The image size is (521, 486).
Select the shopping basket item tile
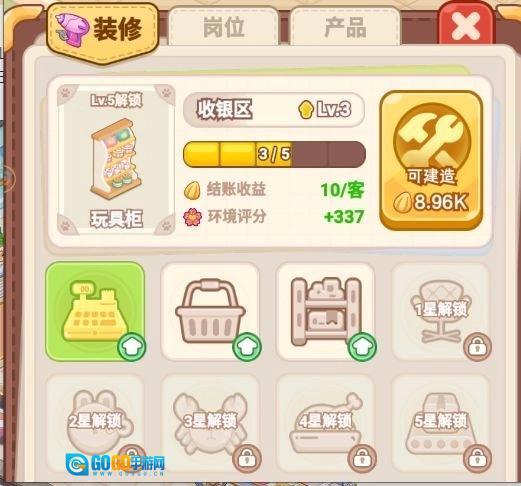pos(210,311)
